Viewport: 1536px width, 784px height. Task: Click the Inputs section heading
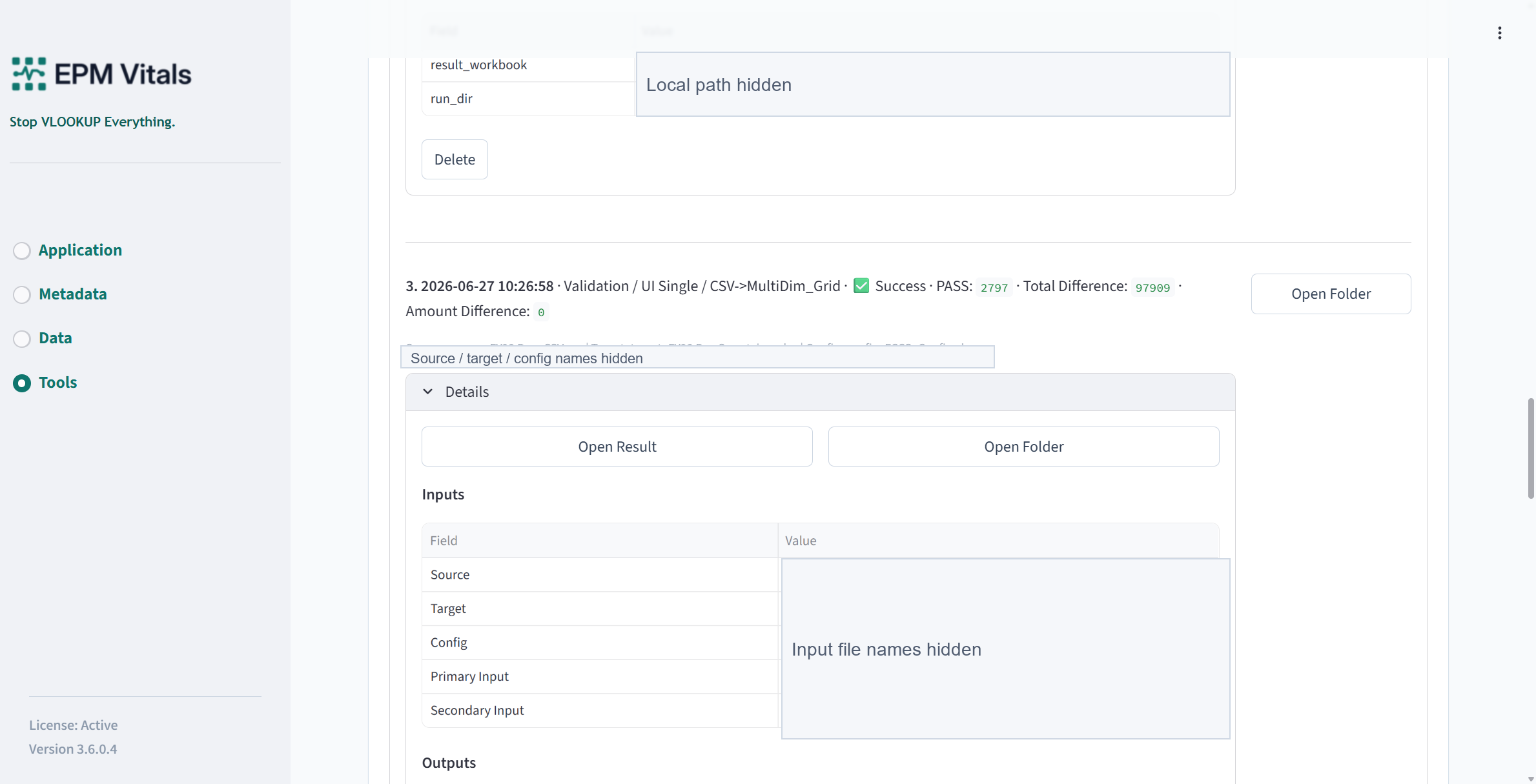pyautogui.click(x=443, y=494)
